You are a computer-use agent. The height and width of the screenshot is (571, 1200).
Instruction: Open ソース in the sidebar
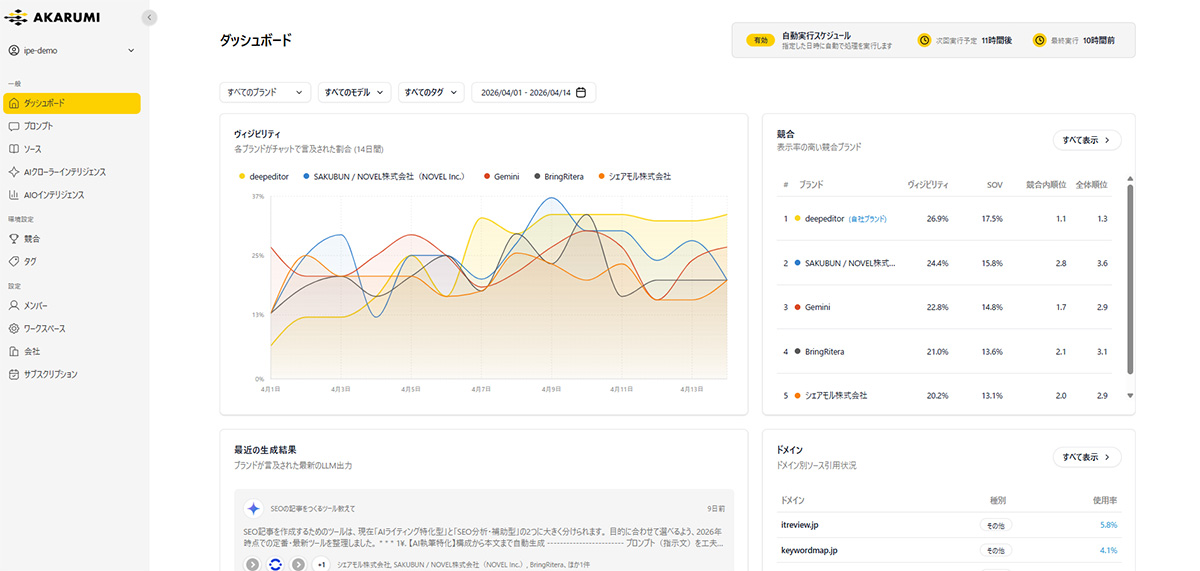tap(72, 149)
